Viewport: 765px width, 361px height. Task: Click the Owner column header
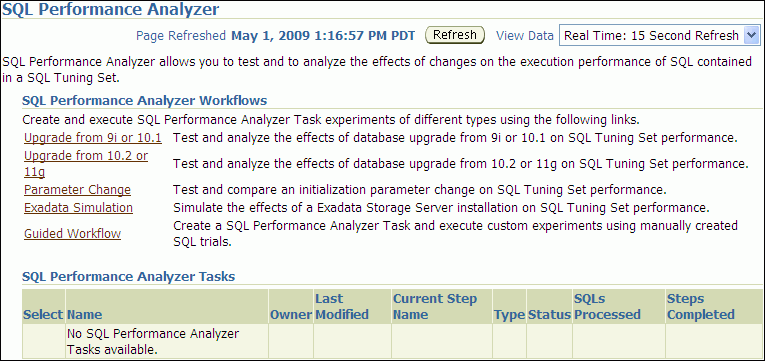click(x=291, y=315)
